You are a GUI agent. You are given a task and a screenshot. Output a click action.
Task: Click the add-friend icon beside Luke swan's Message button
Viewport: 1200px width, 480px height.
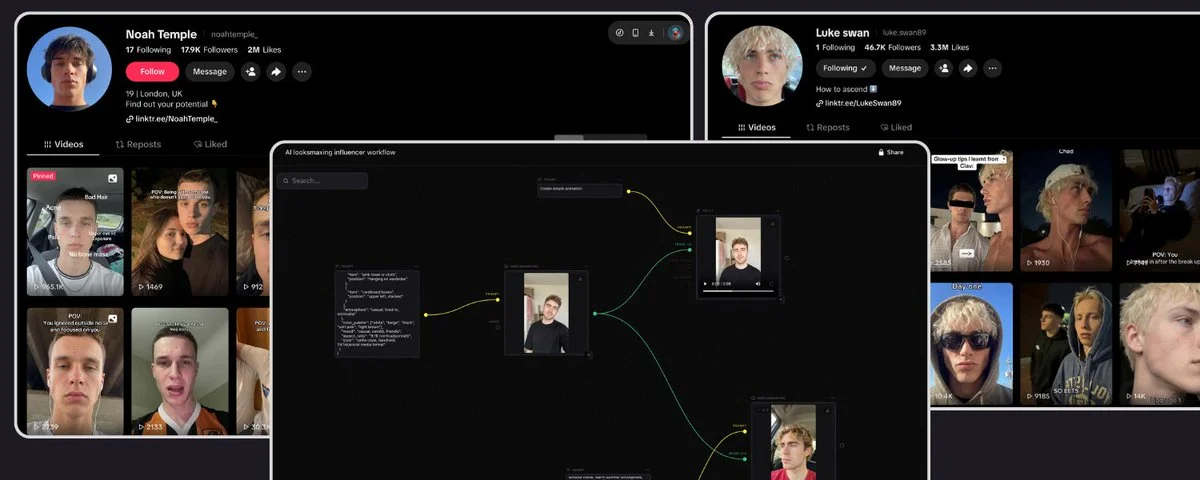[943, 68]
